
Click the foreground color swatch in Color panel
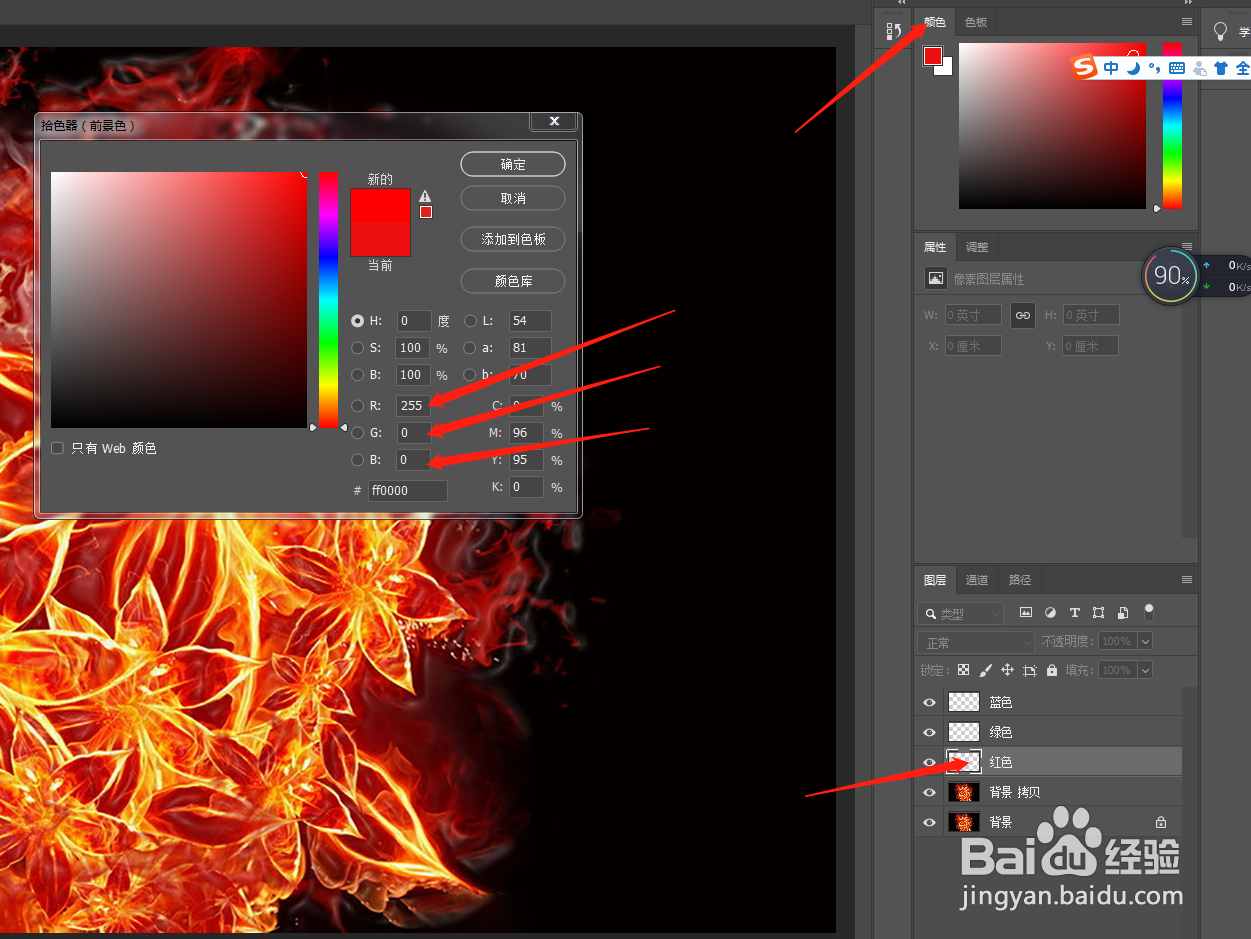tap(933, 56)
